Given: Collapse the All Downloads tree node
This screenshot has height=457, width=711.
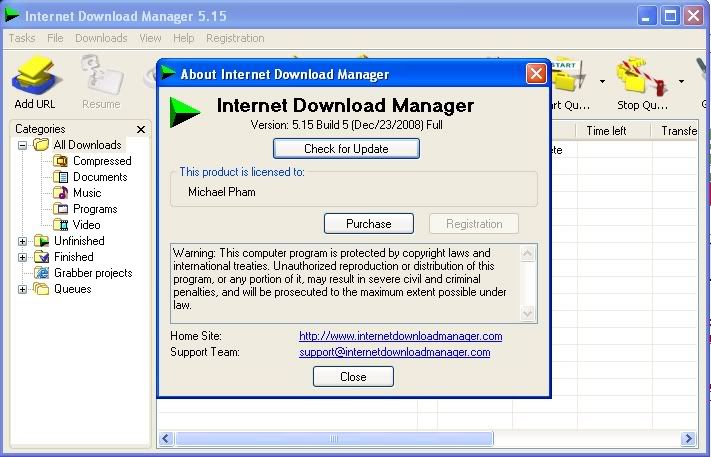Looking at the screenshot, I should 22,145.
